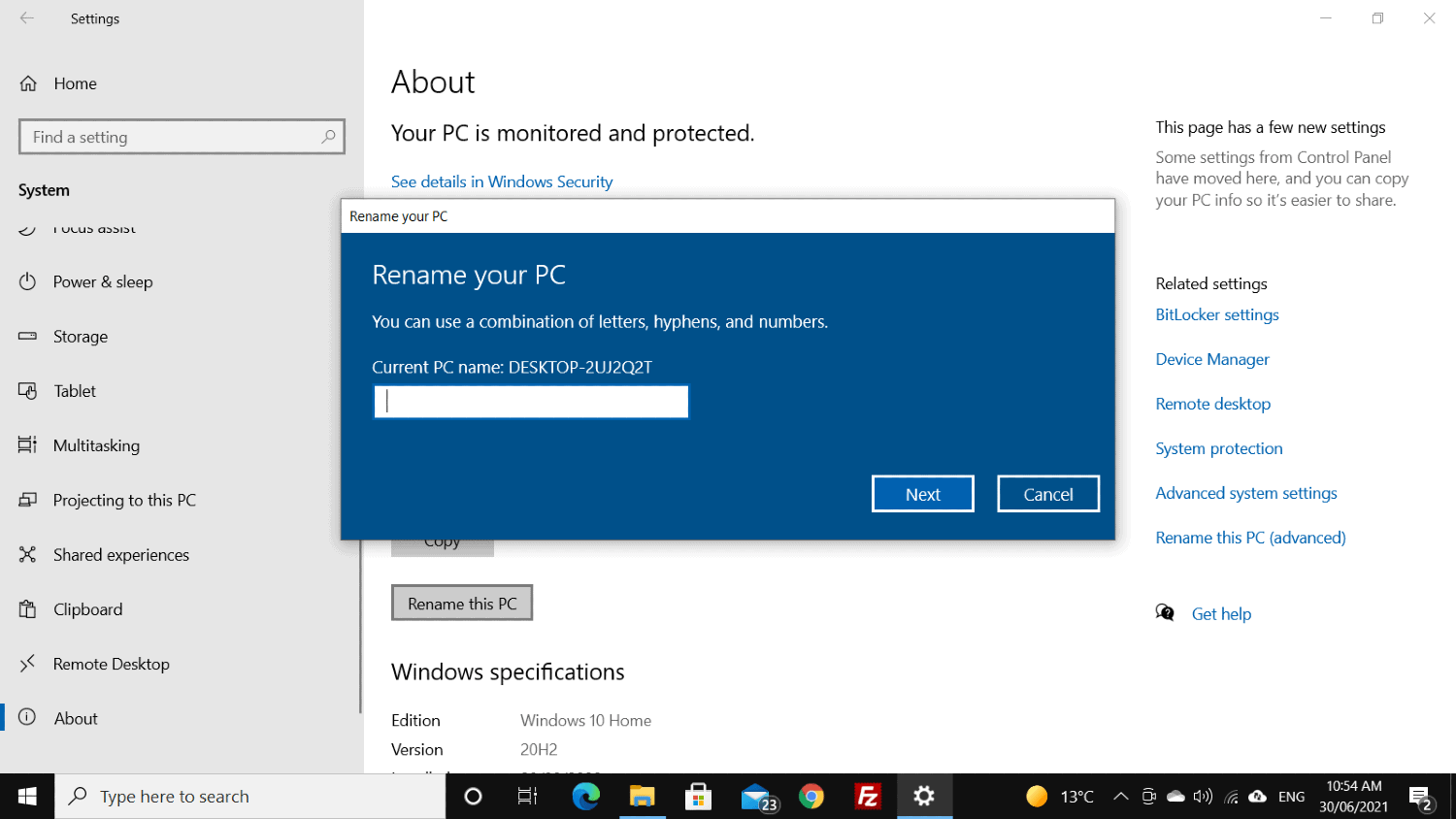Open File Explorer from taskbar
The height and width of the screenshot is (819, 1456).
pos(642,797)
